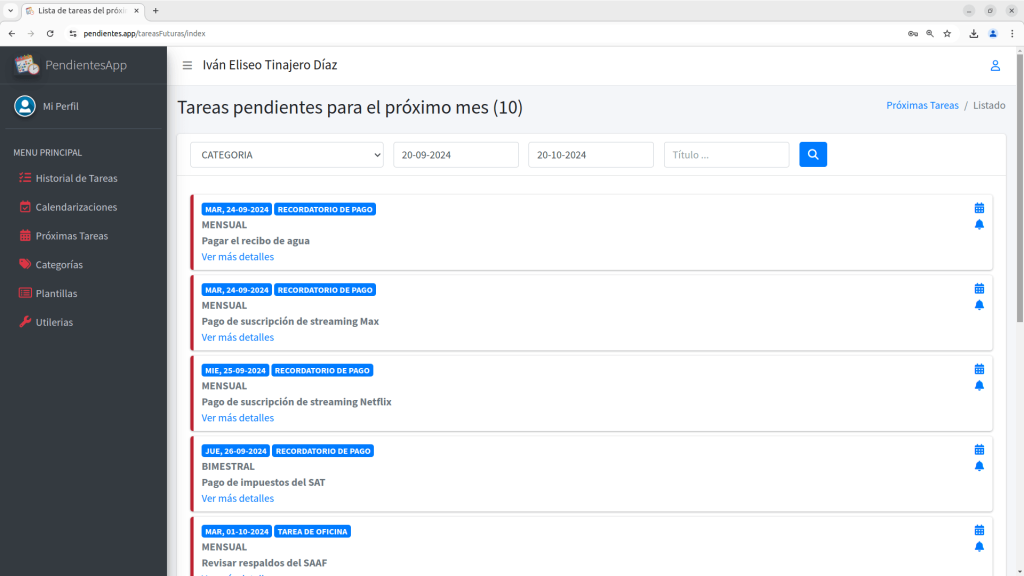The height and width of the screenshot is (576, 1024).
Task: Open calendar icon for Revisar respaldos del SAAF
Action: click(979, 530)
